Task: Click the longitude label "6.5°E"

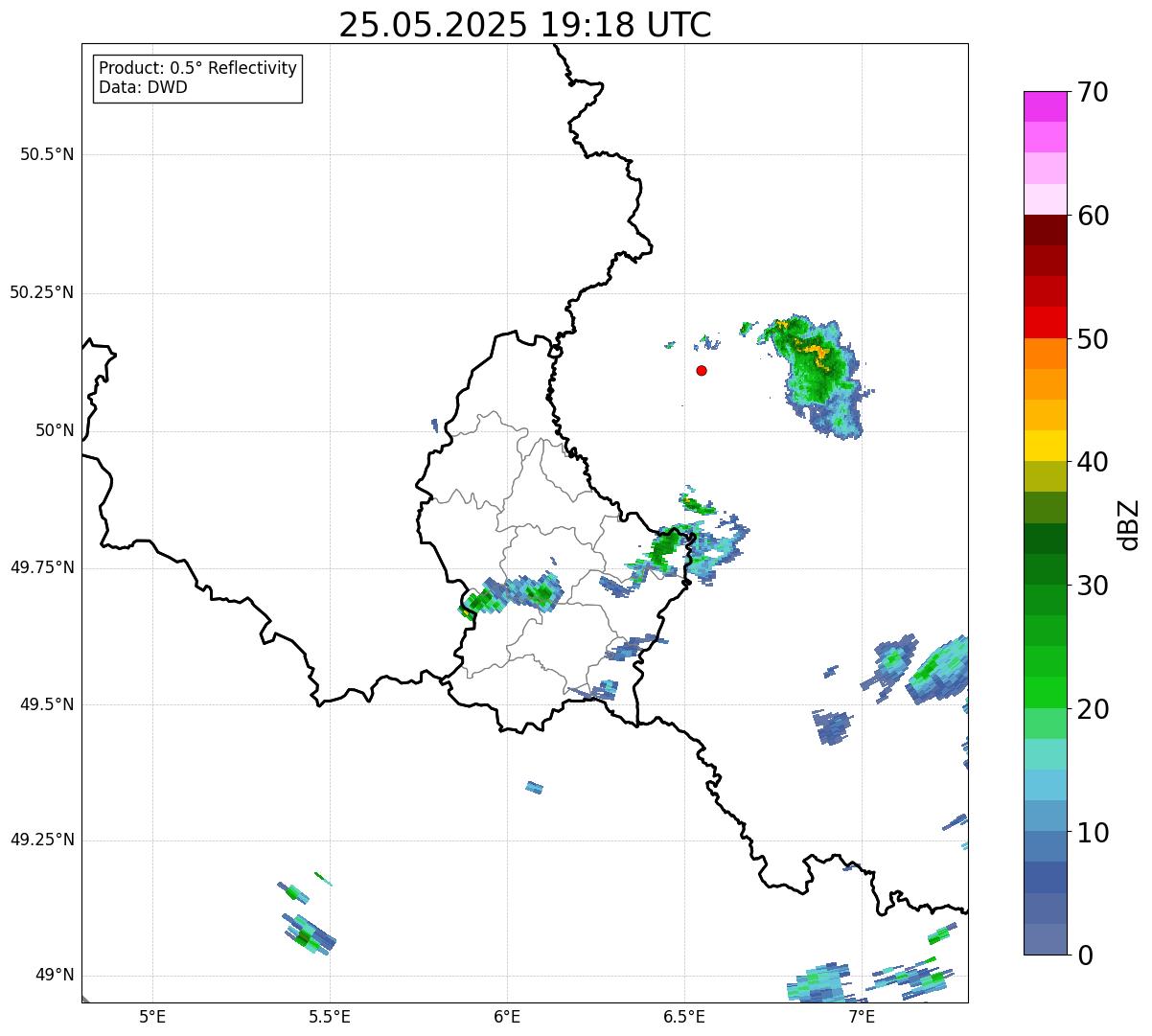Action: pyautogui.click(x=684, y=1017)
